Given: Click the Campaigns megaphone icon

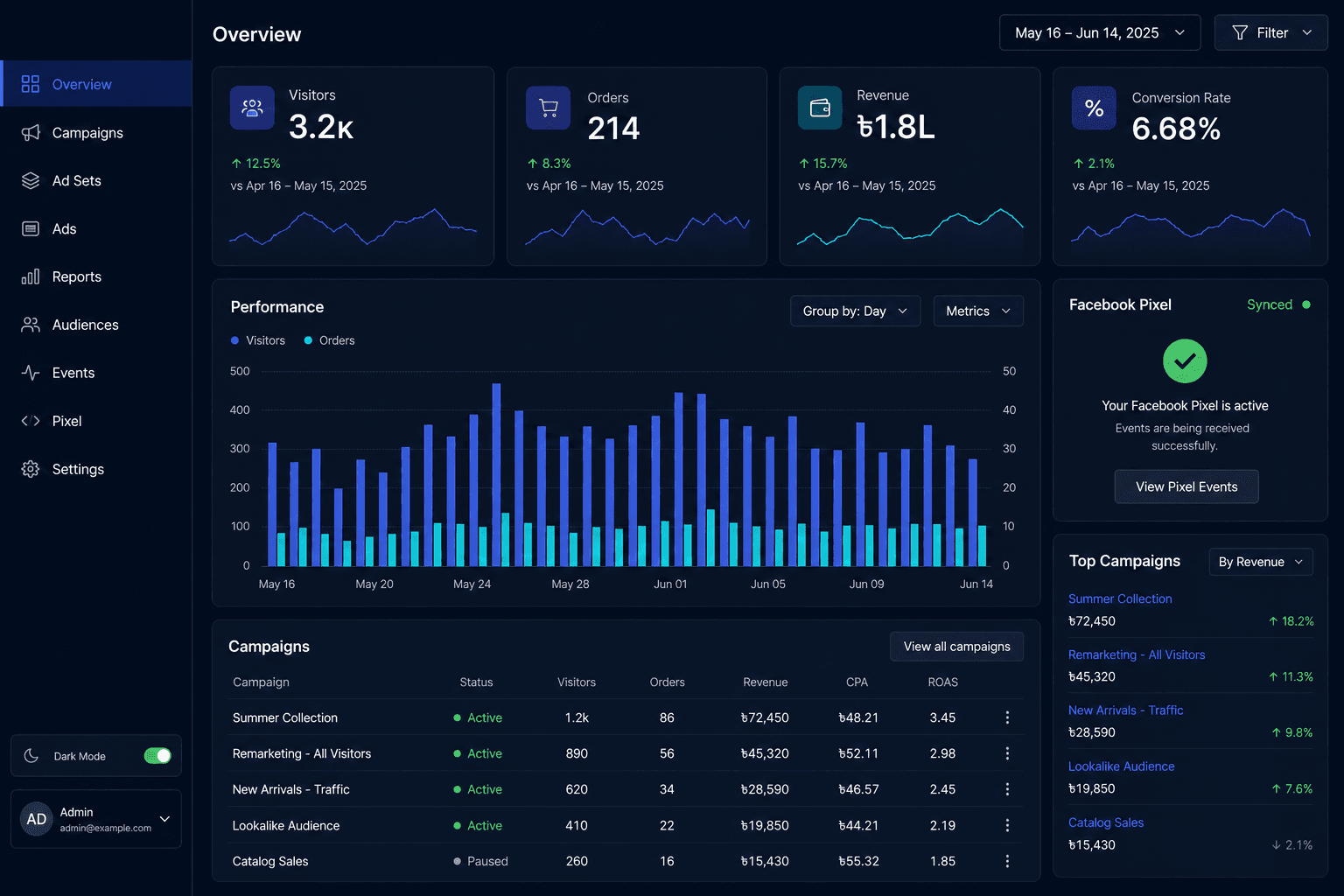Looking at the screenshot, I should pos(31,132).
